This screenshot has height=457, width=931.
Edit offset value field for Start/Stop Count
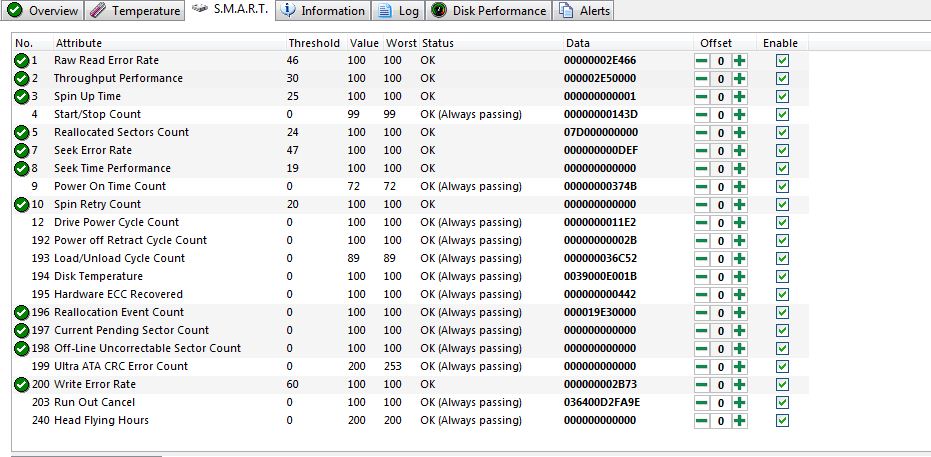[x=720, y=115]
